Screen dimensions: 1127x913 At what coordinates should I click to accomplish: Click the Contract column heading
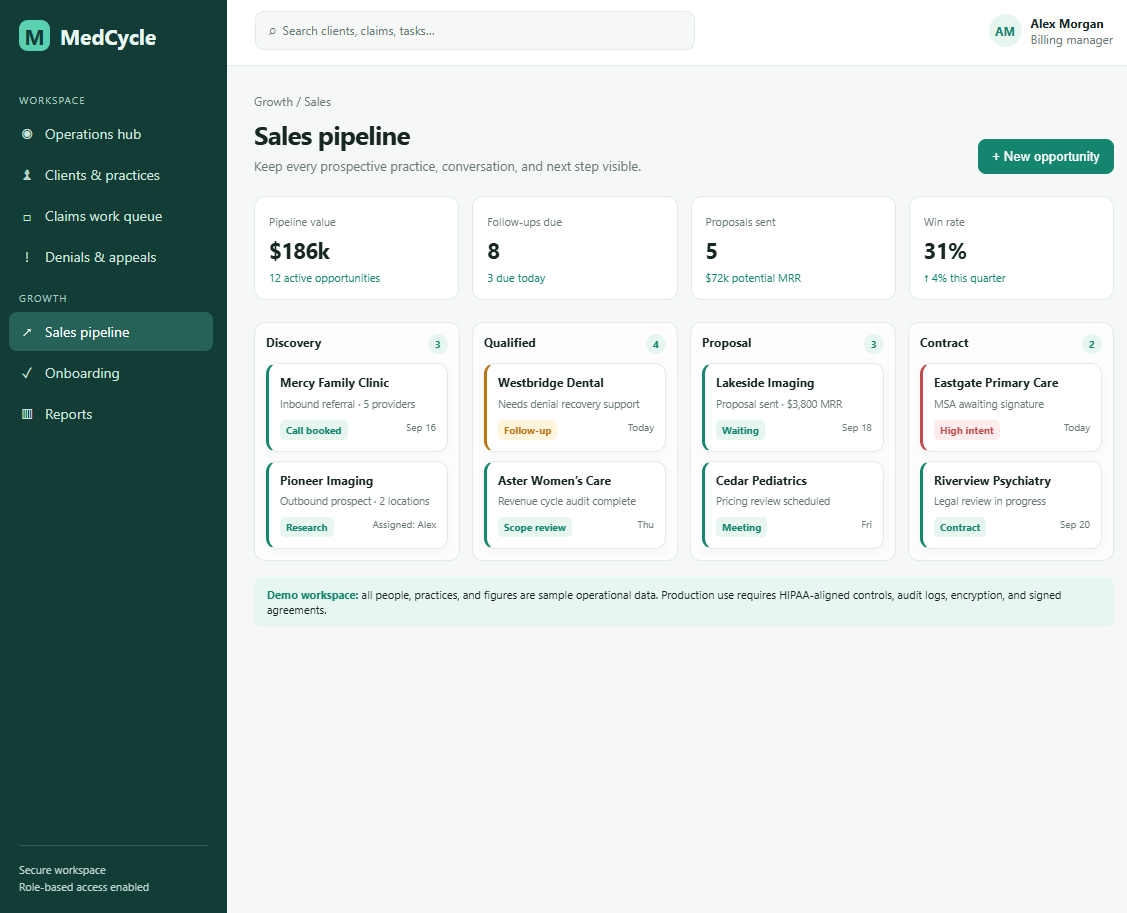click(x=944, y=343)
